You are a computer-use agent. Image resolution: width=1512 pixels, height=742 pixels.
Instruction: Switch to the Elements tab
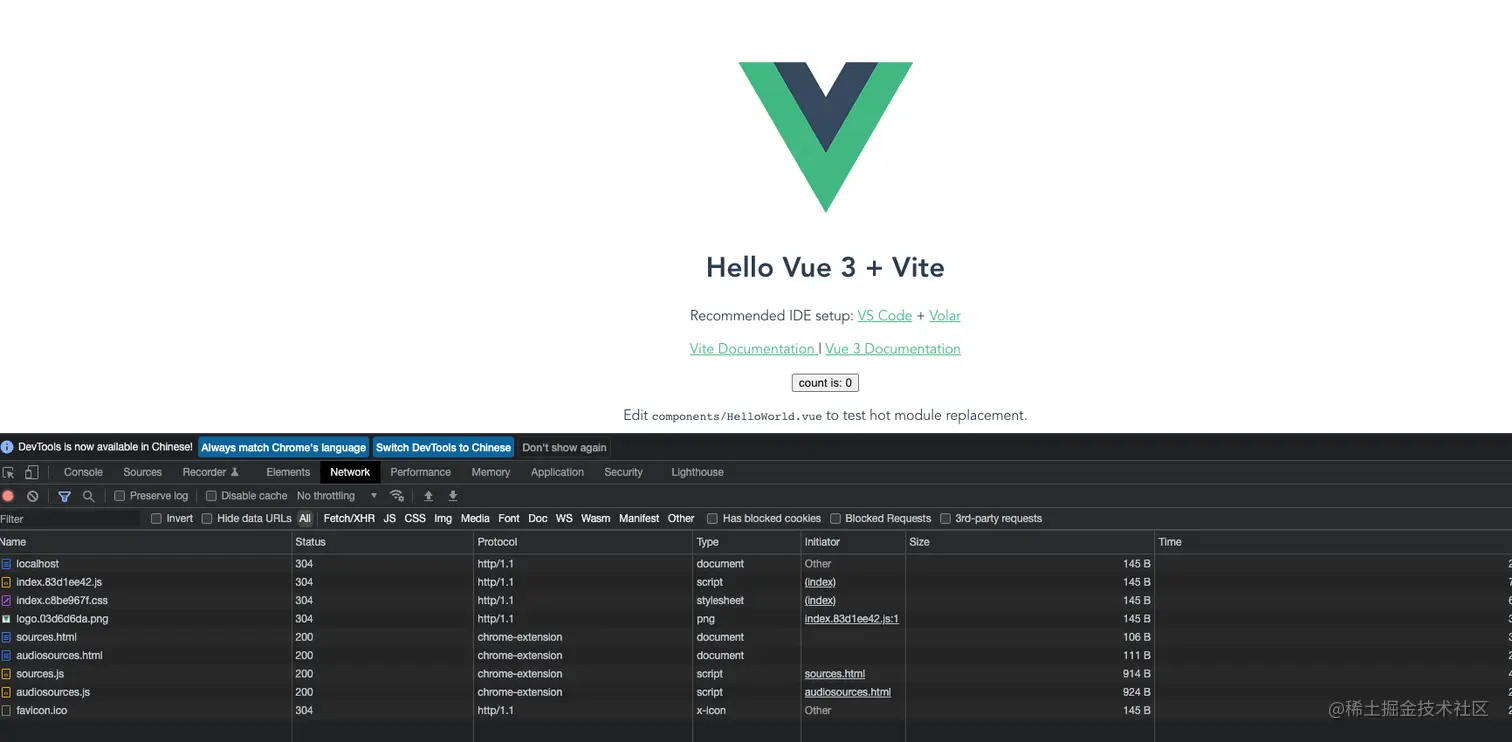click(288, 472)
